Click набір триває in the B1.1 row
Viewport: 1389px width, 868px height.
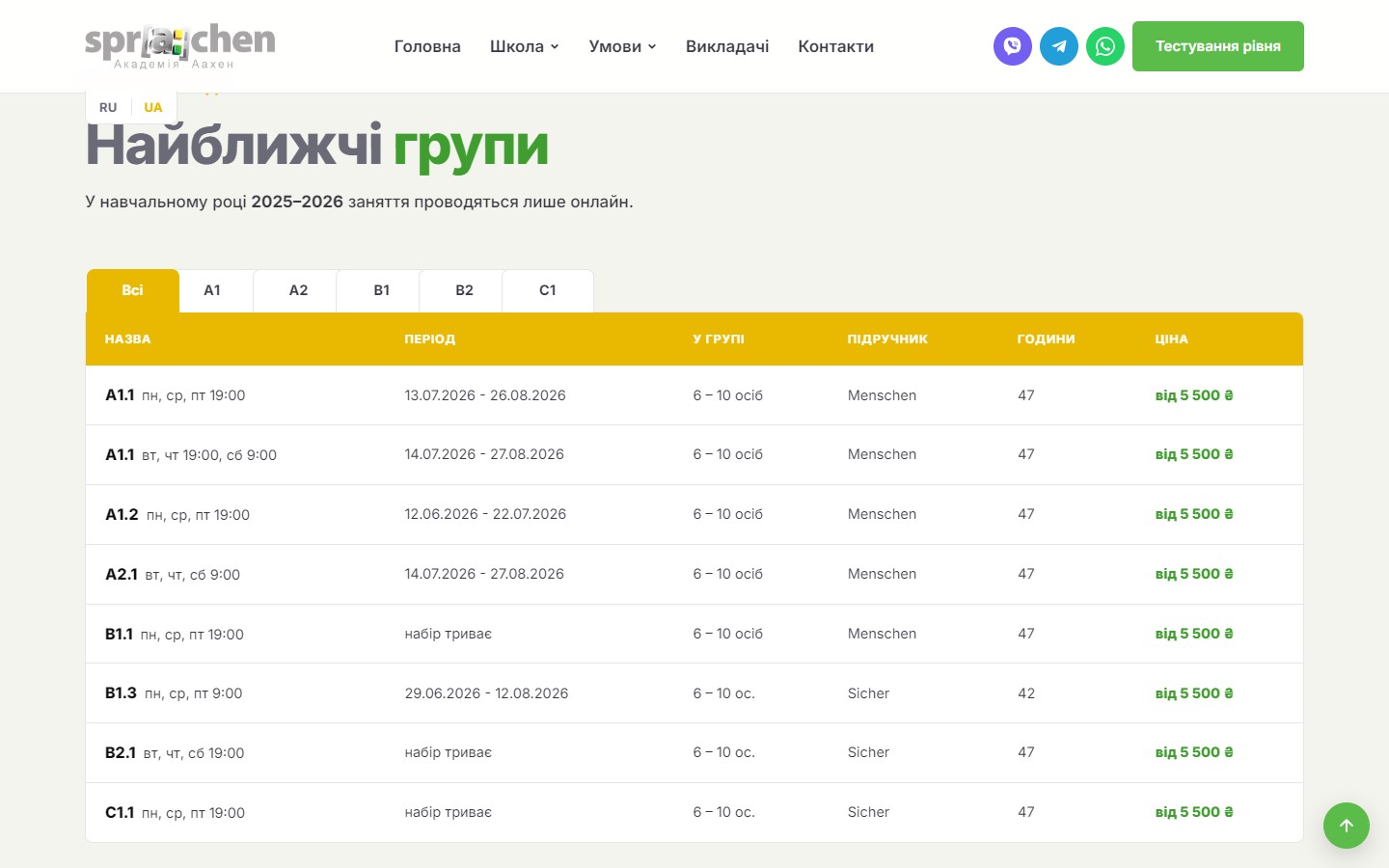pyautogui.click(x=449, y=634)
